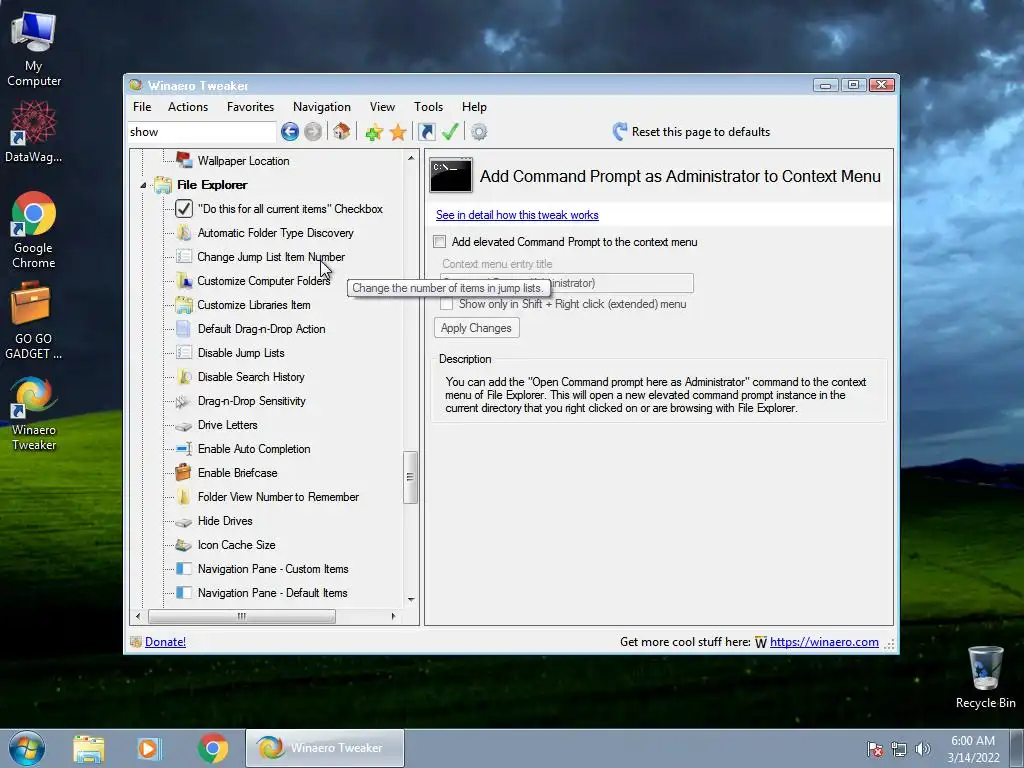1024x768 pixels.
Task: Open the Tools menu
Action: (428, 106)
